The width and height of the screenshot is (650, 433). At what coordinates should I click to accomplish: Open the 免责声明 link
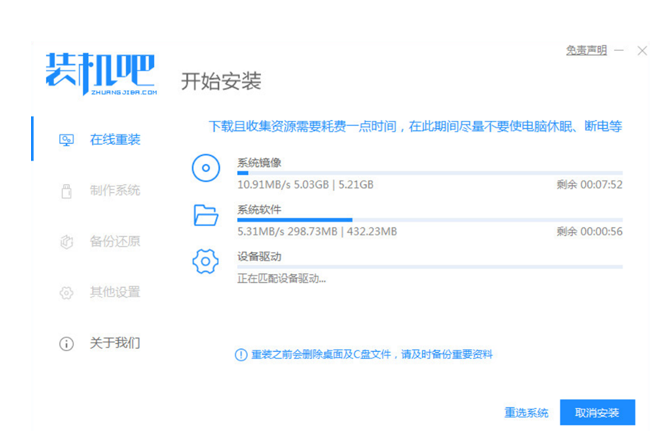point(586,50)
